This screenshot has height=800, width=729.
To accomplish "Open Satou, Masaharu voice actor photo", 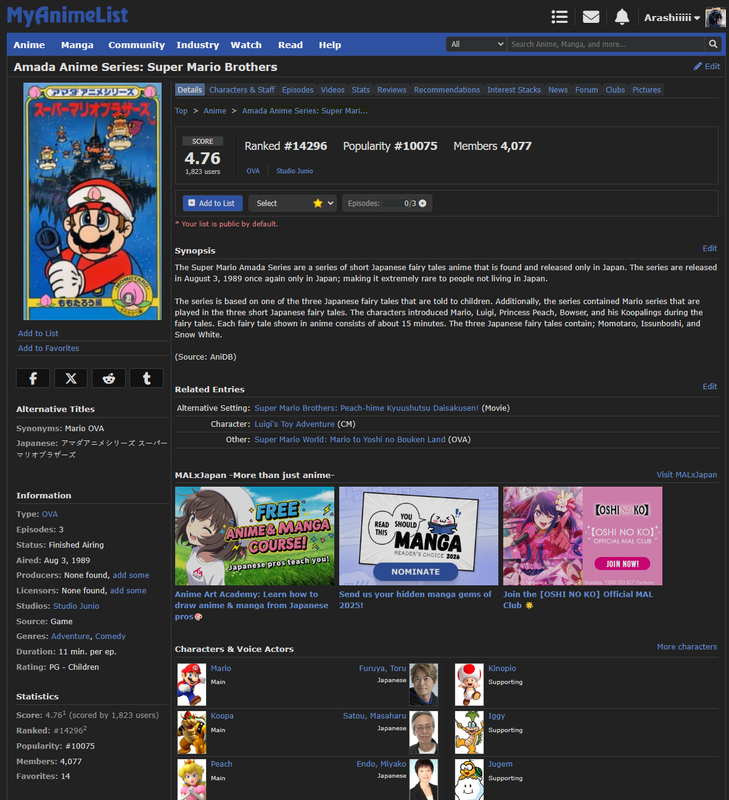I will click(x=423, y=733).
